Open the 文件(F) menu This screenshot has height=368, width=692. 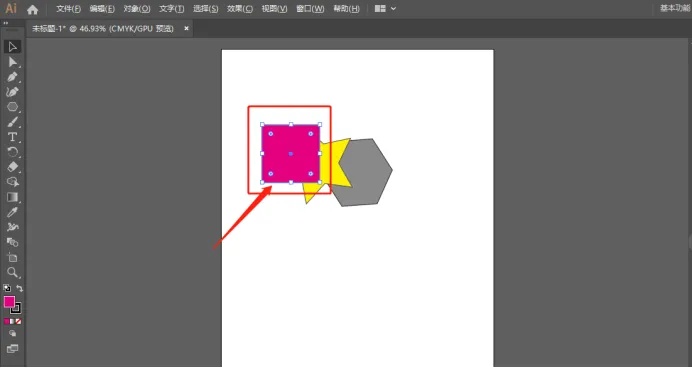pos(69,9)
